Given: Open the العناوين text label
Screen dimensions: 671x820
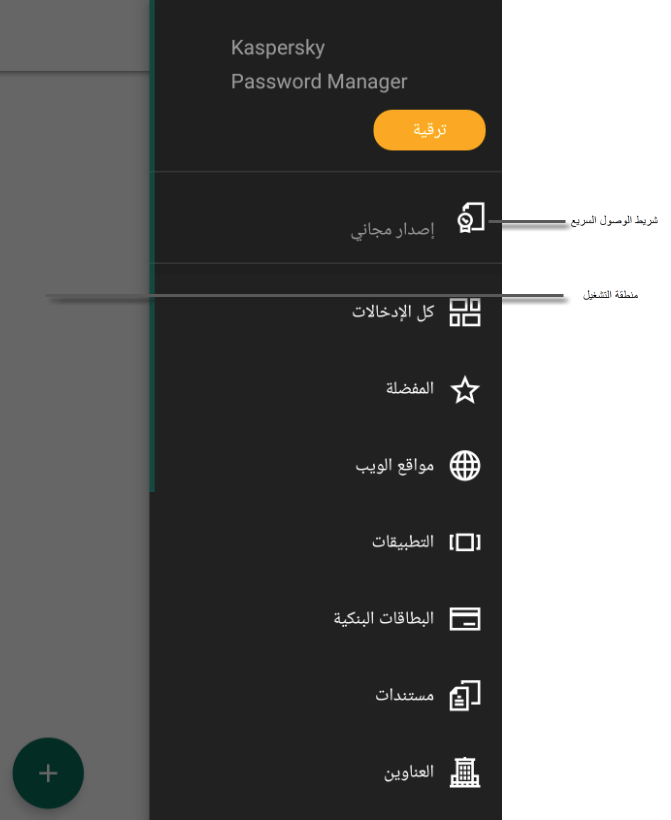Looking at the screenshot, I should (x=409, y=773).
